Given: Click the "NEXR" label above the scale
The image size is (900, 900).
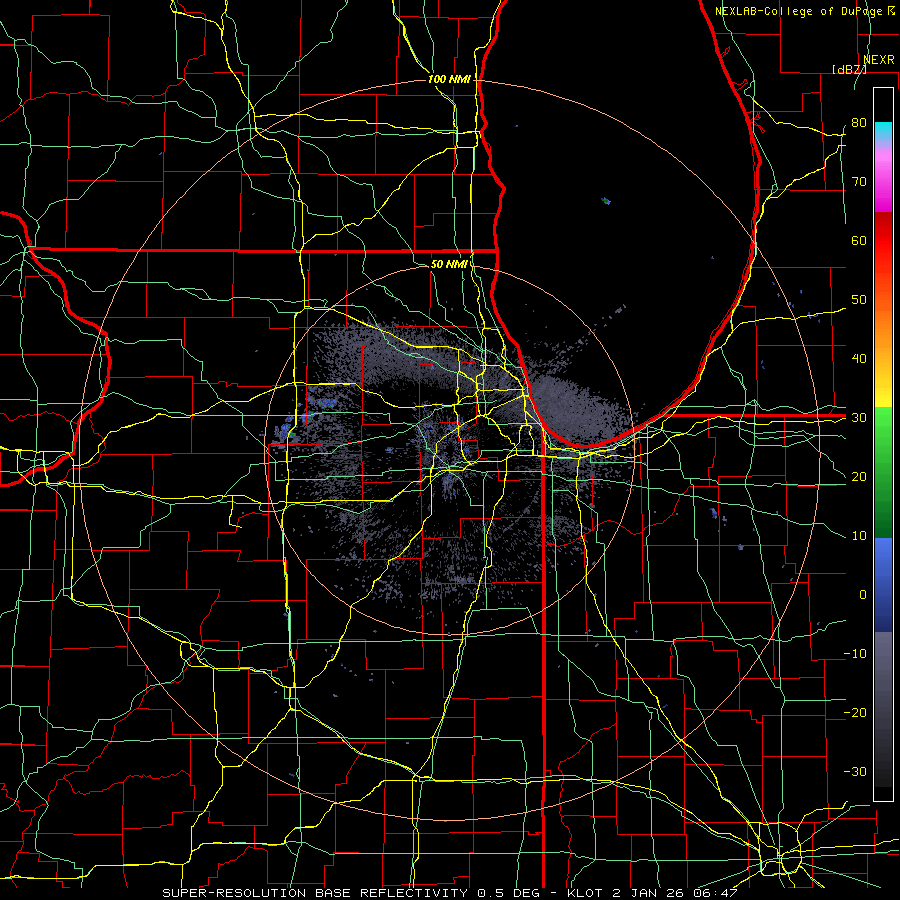Looking at the screenshot, I should (x=878, y=60).
